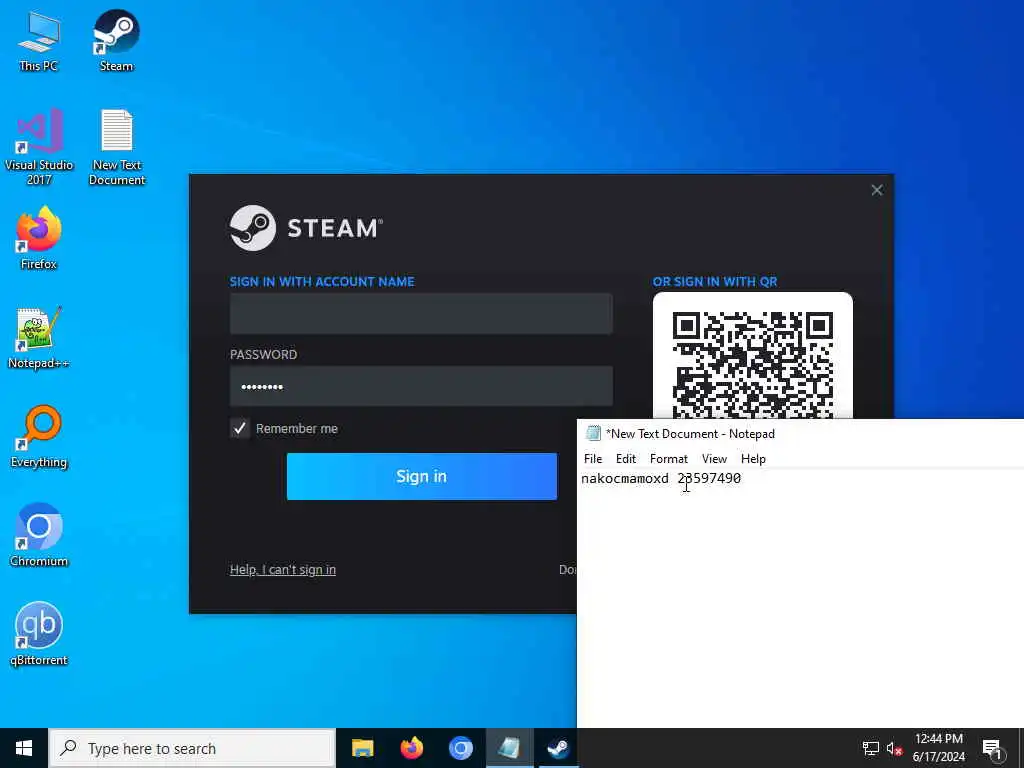
Task: Click the OR SIGN IN WITH QR label
Action: point(714,281)
